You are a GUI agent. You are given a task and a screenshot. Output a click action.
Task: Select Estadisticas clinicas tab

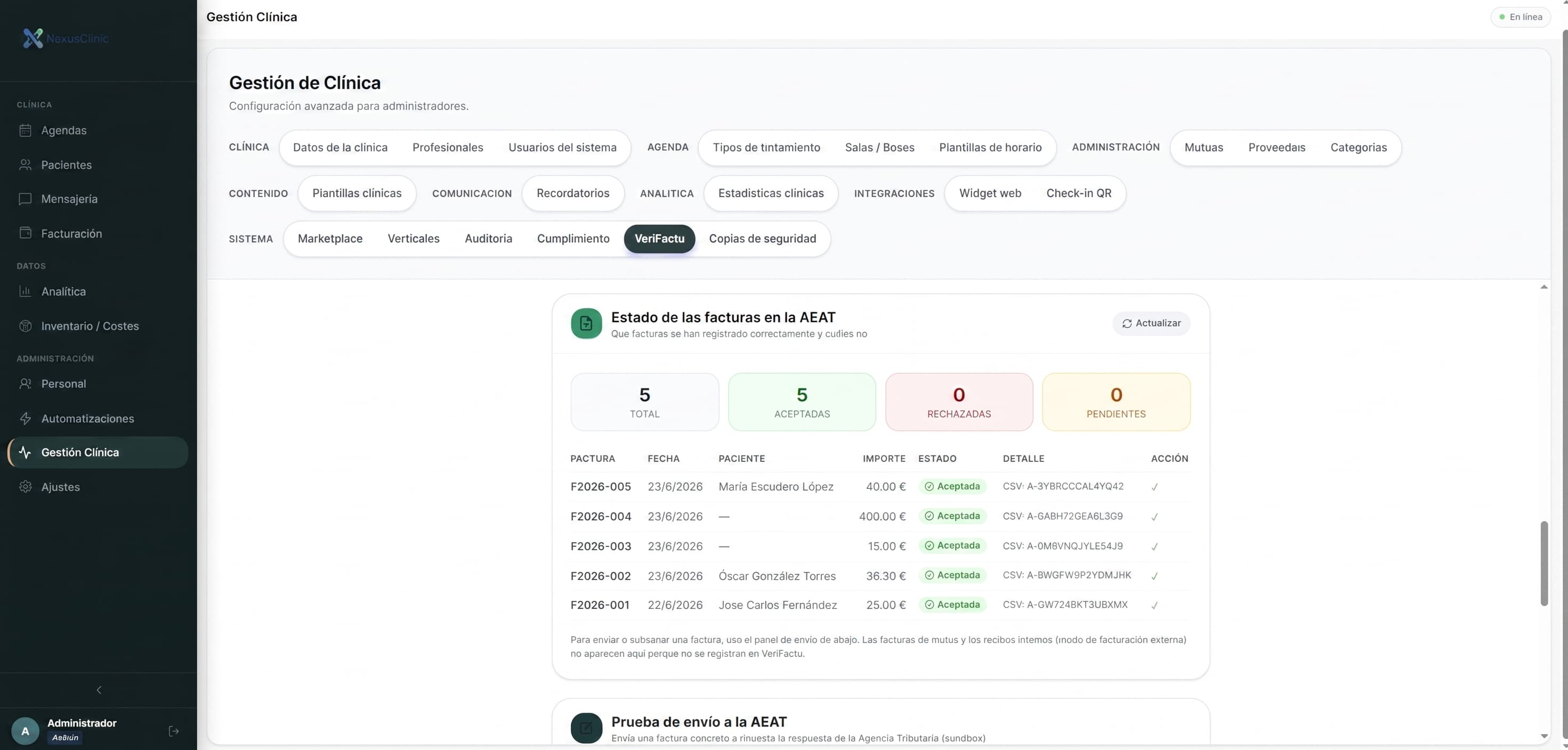pos(771,193)
